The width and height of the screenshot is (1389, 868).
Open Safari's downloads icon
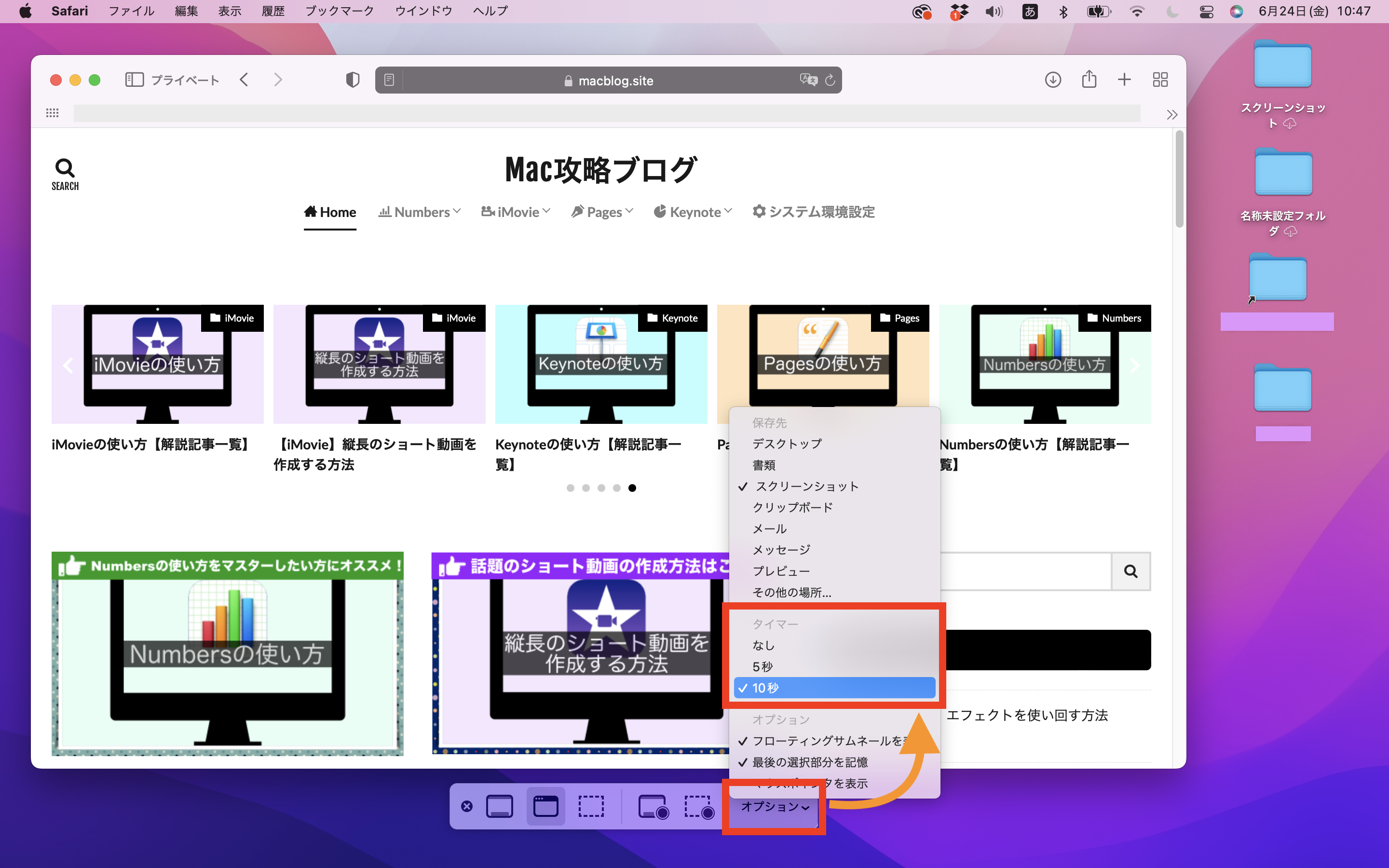[1053, 80]
